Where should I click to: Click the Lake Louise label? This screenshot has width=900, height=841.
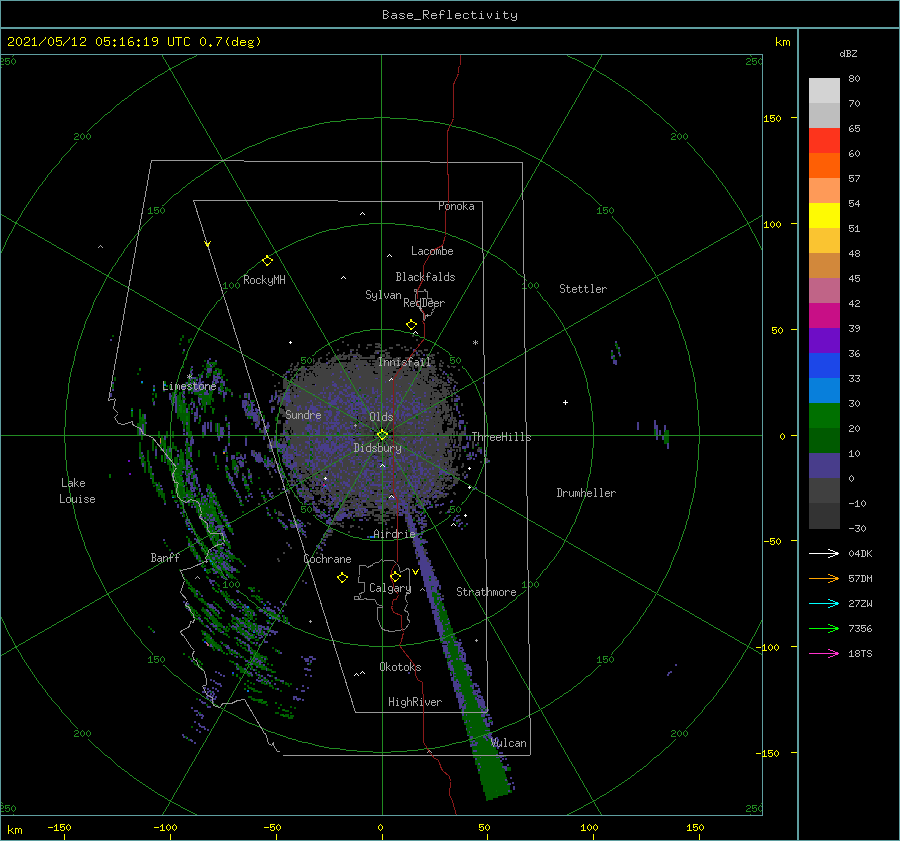click(77, 491)
